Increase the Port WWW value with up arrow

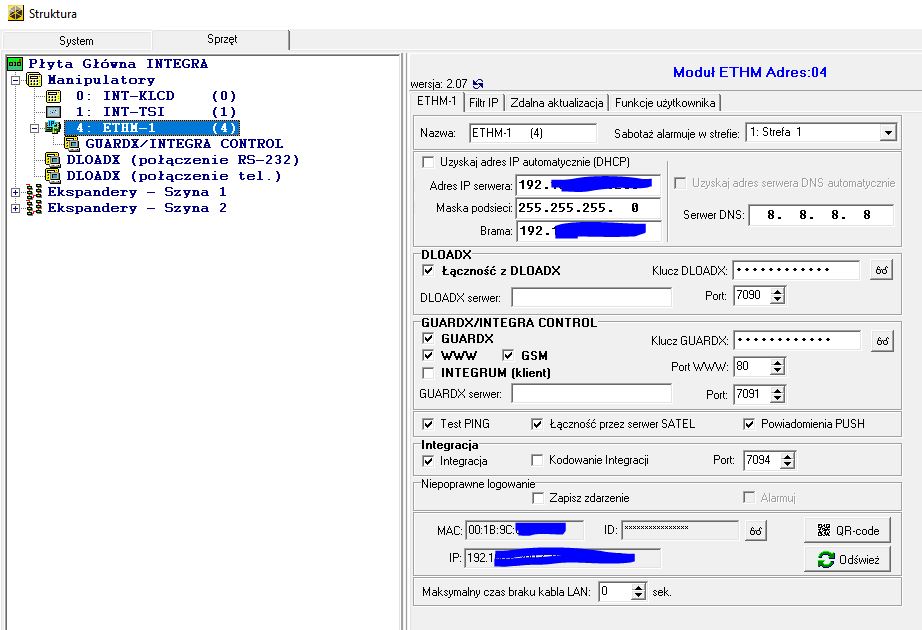coord(777,362)
